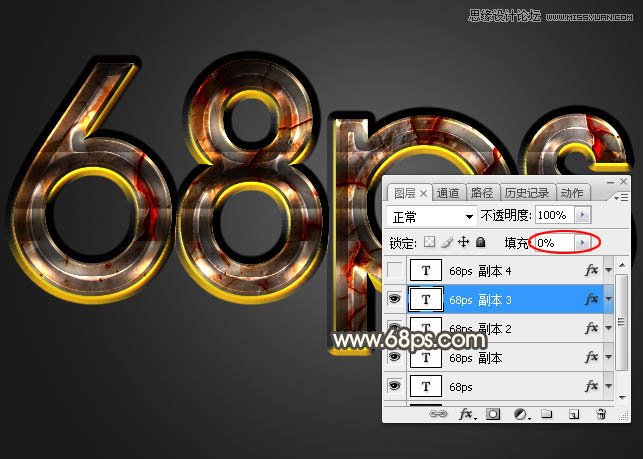Select text thumbnail of 68ps 副本

426,357
